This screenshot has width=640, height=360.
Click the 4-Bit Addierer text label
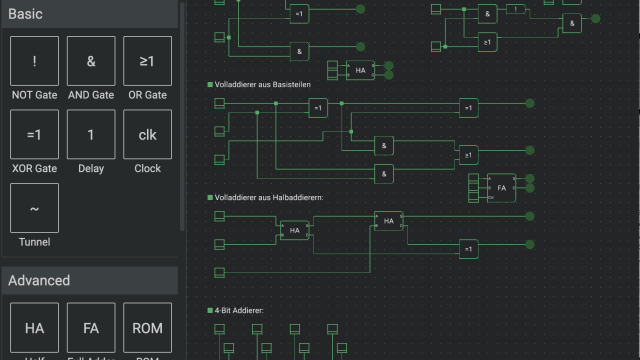tap(239, 311)
